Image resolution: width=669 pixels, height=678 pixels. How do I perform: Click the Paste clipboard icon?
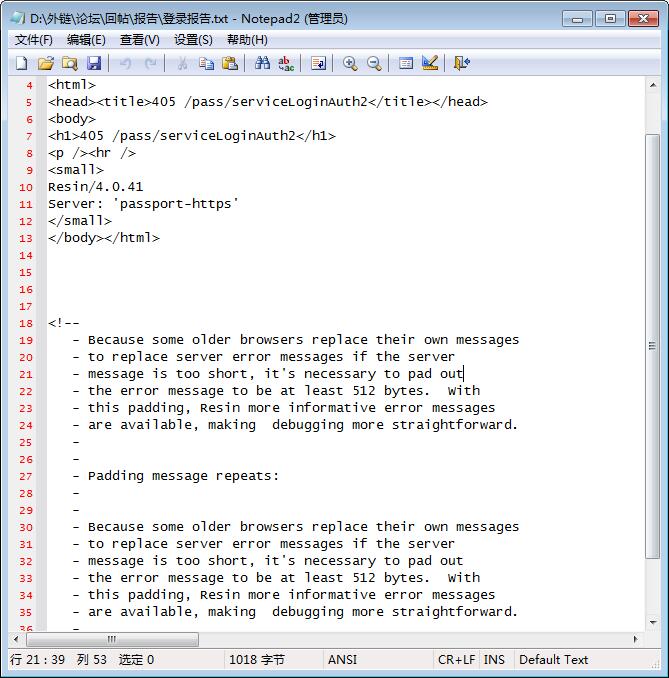[x=230, y=63]
